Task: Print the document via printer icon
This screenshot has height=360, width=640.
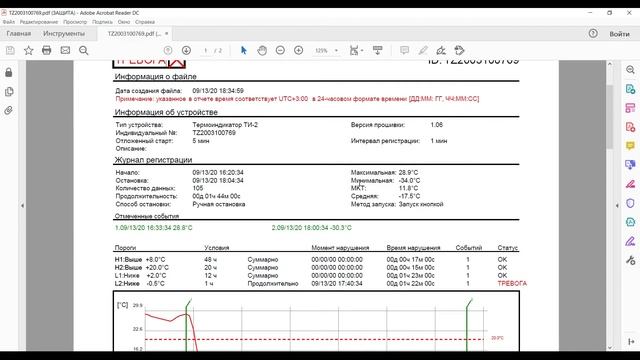Action: coord(47,50)
